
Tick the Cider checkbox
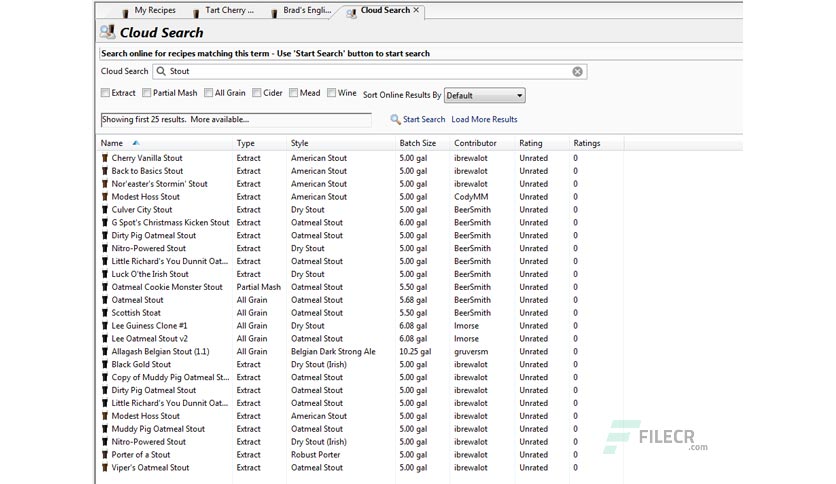(x=257, y=93)
